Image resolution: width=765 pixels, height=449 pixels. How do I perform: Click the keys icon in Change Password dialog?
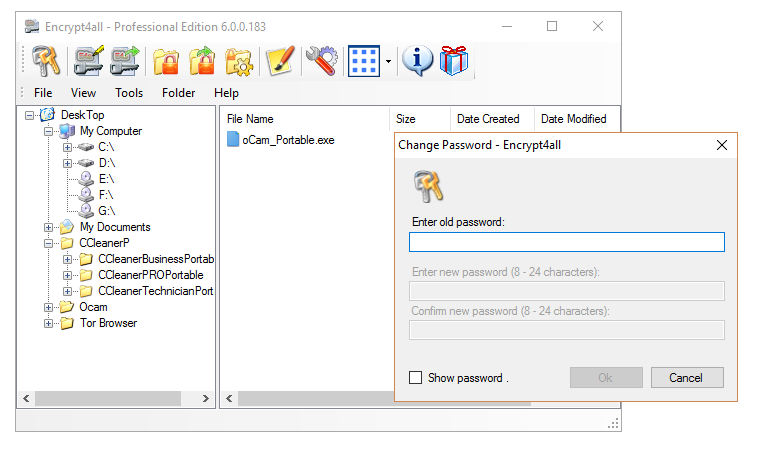[x=428, y=186]
